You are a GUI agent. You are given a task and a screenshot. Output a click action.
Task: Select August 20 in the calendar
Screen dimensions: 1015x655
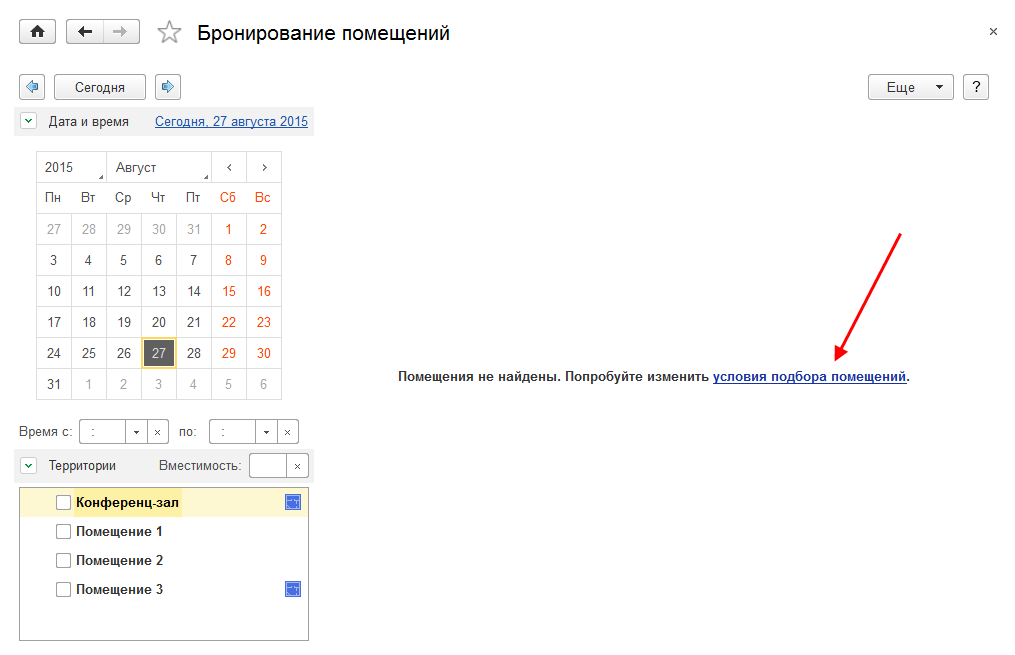coord(159,322)
